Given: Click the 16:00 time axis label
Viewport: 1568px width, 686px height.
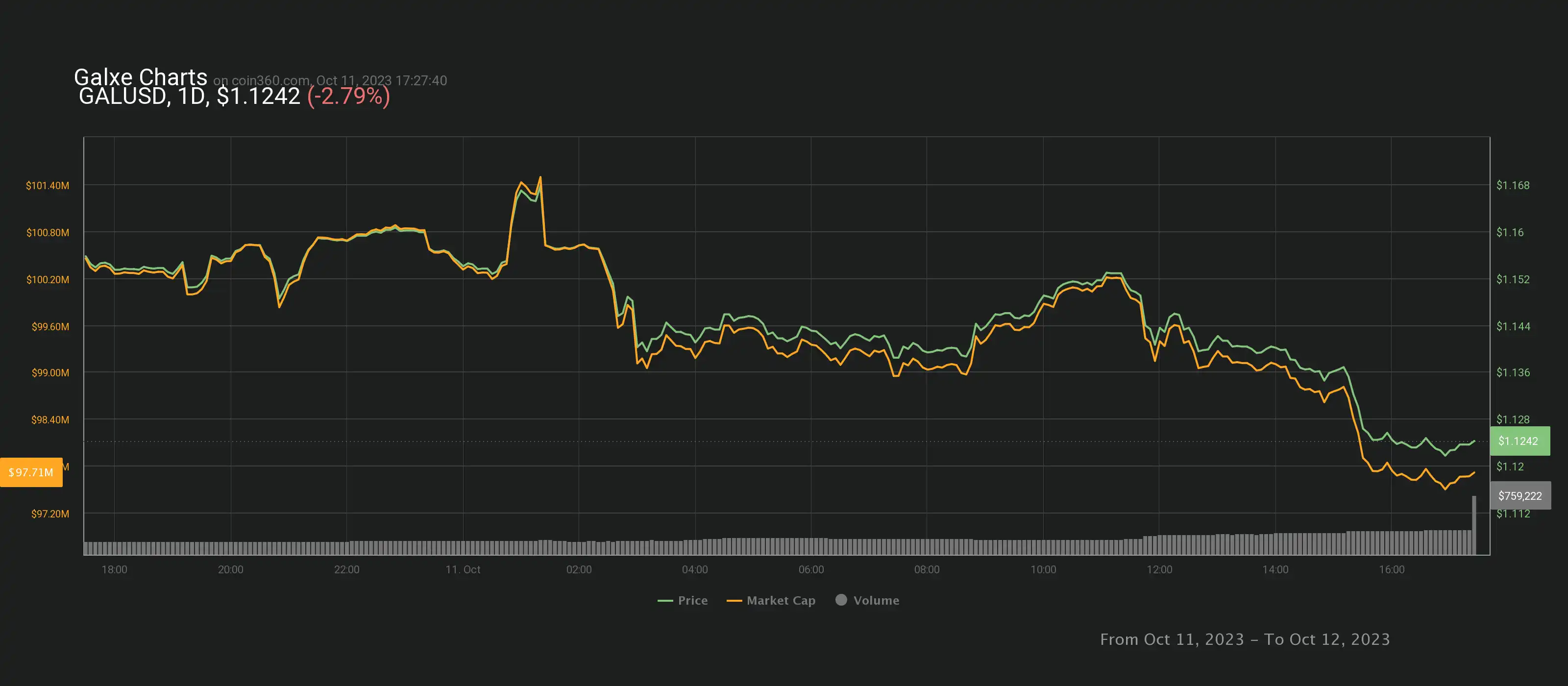Looking at the screenshot, I should (1392, 569).
